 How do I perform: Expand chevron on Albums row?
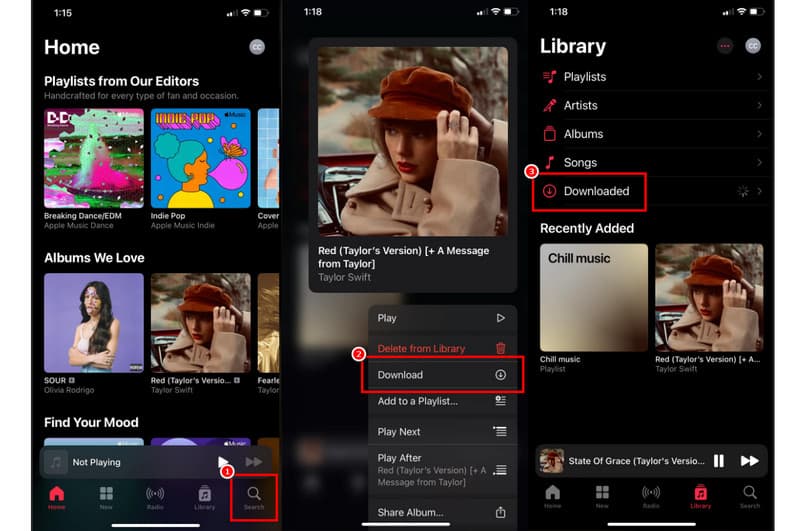(x=760, y=134)
